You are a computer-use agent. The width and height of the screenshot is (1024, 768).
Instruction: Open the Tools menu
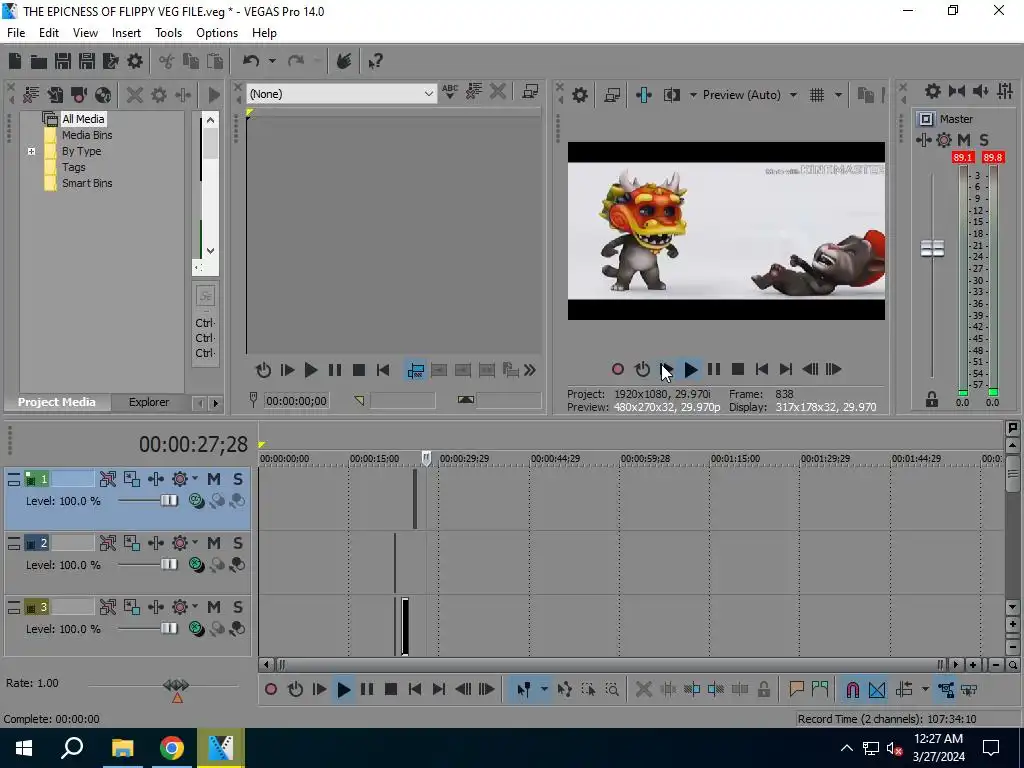click(x=168, y=33)
